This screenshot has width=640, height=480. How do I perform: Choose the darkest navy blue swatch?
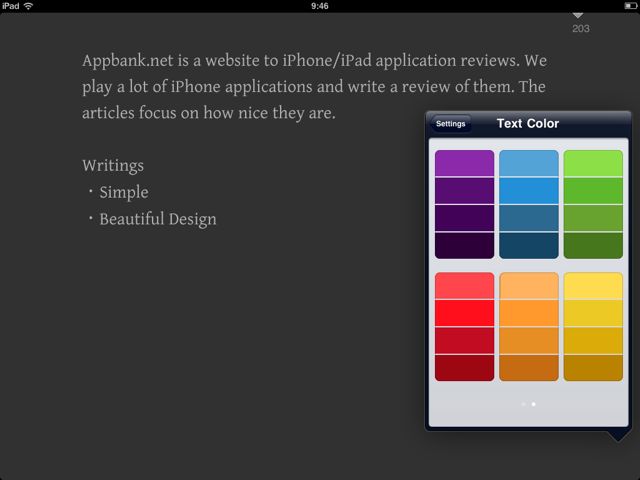click(x=529, y=245)
